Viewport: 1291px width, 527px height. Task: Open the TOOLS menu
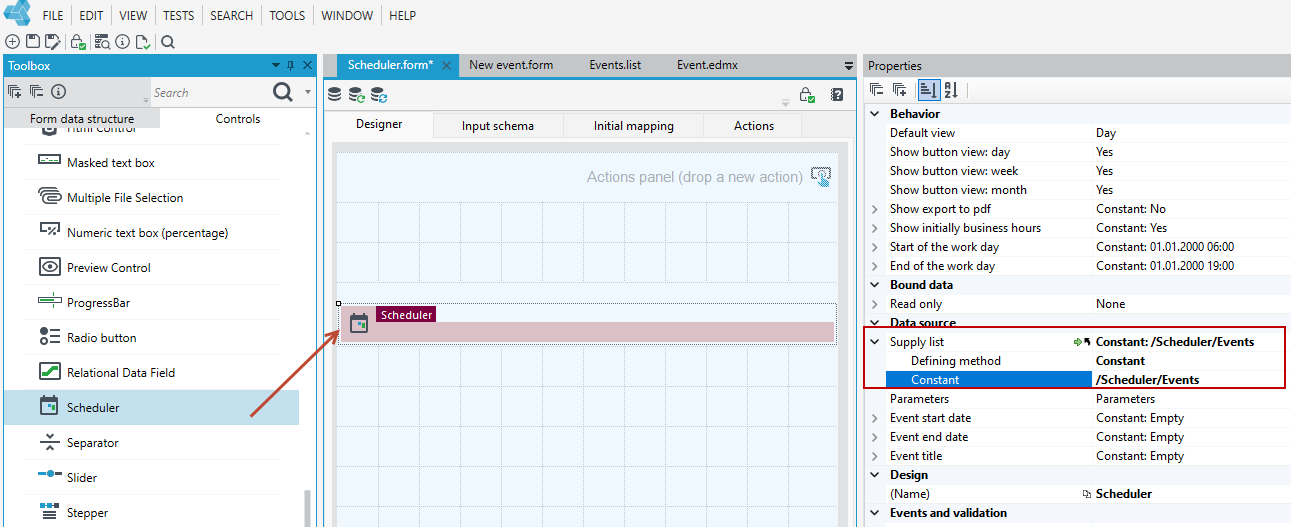click(287, 16)
